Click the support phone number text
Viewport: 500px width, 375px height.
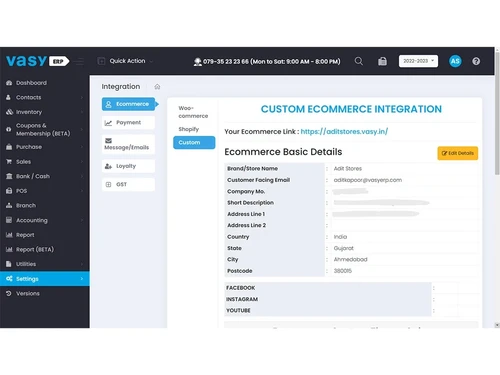tap(272, 61)
